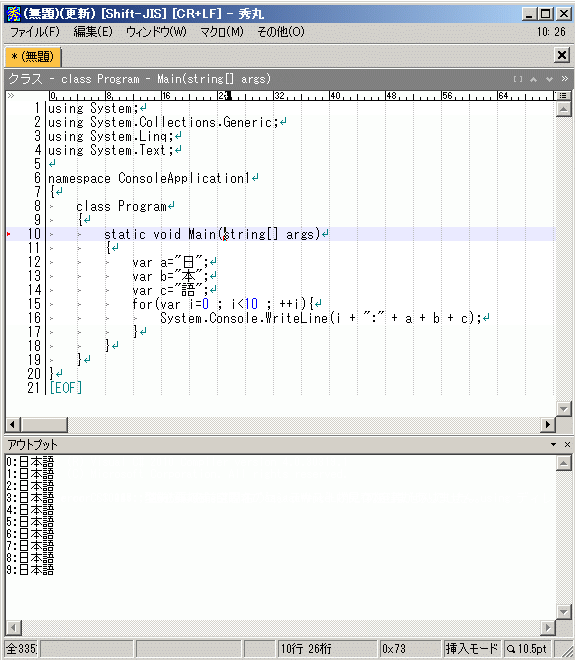Click the outline bar bracket icon

point(518,79)
